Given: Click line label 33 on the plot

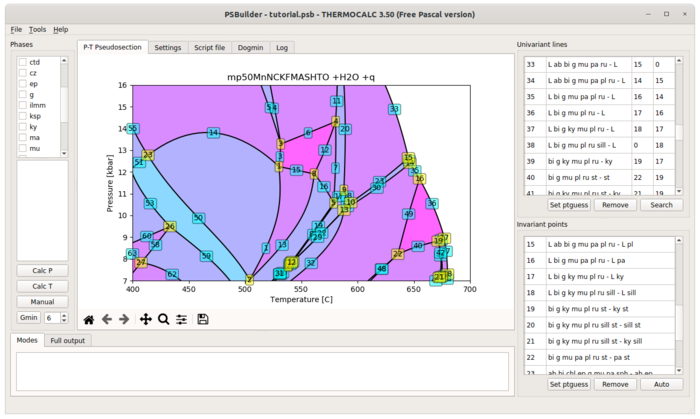Looking at the screenshot, I should (394, 109).
